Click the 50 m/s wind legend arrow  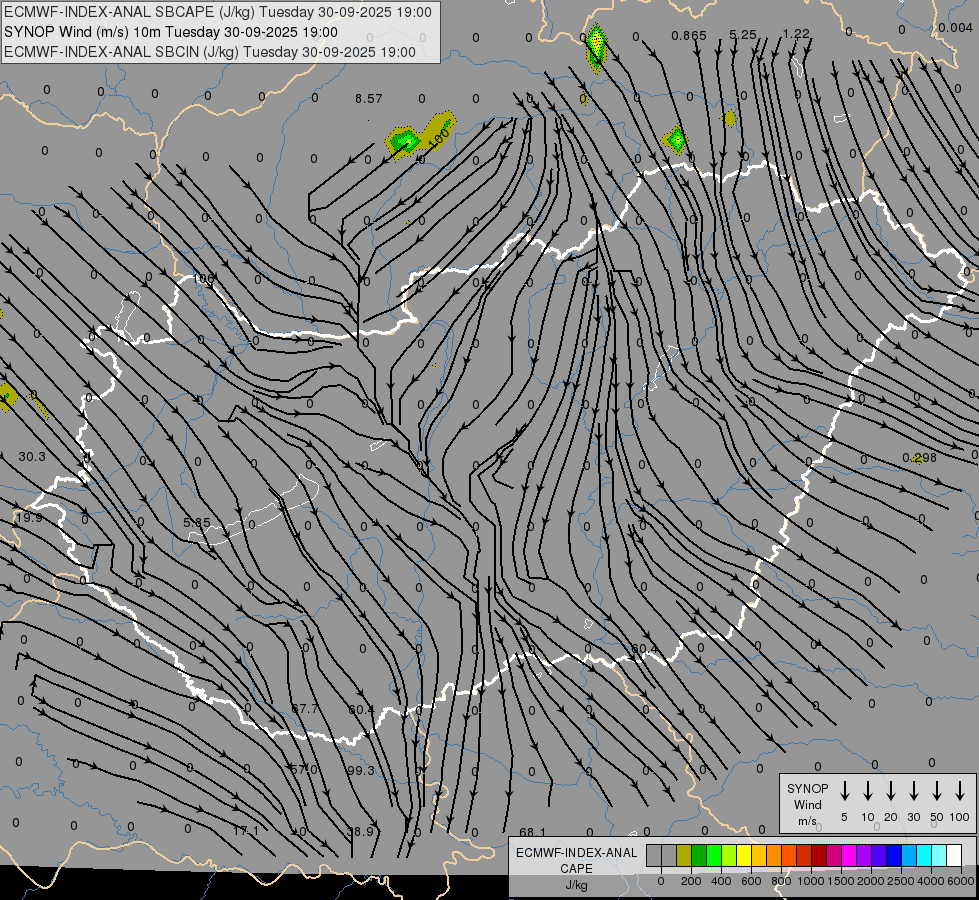pos(937,791)
